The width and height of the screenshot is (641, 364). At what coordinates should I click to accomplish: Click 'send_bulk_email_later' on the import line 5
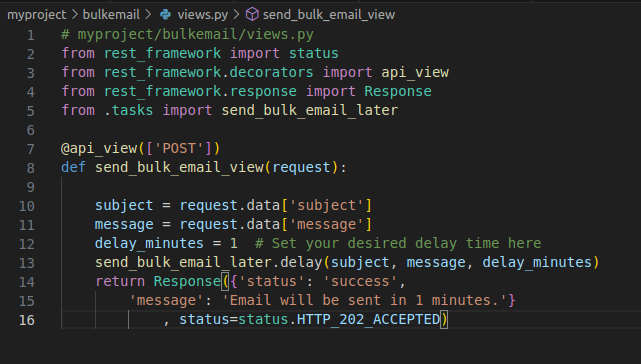coord(309,110)
